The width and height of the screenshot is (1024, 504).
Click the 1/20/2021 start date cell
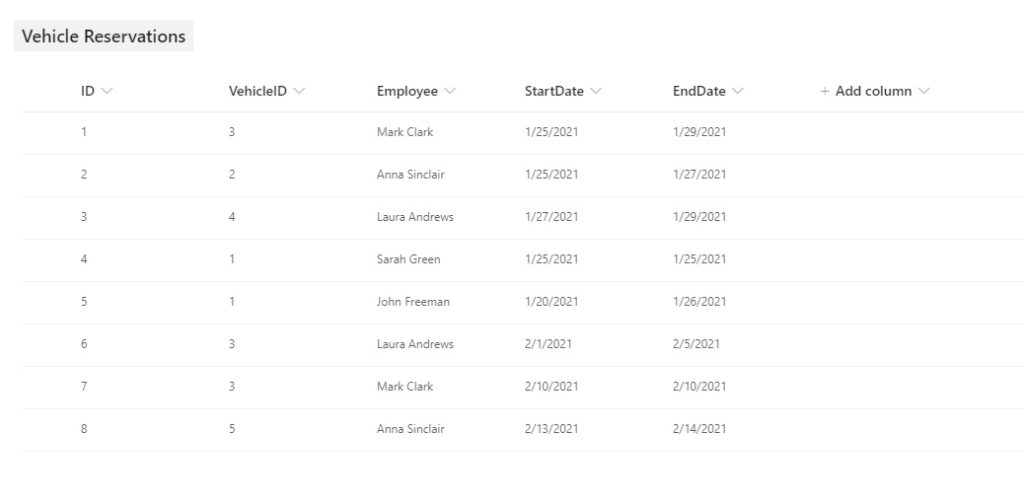coord(551,302)
